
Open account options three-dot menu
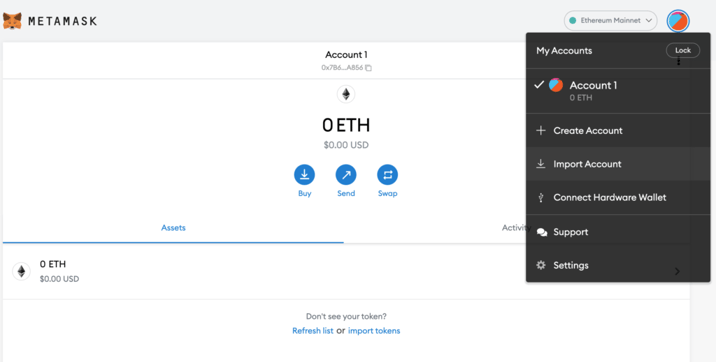click(679, 62)
